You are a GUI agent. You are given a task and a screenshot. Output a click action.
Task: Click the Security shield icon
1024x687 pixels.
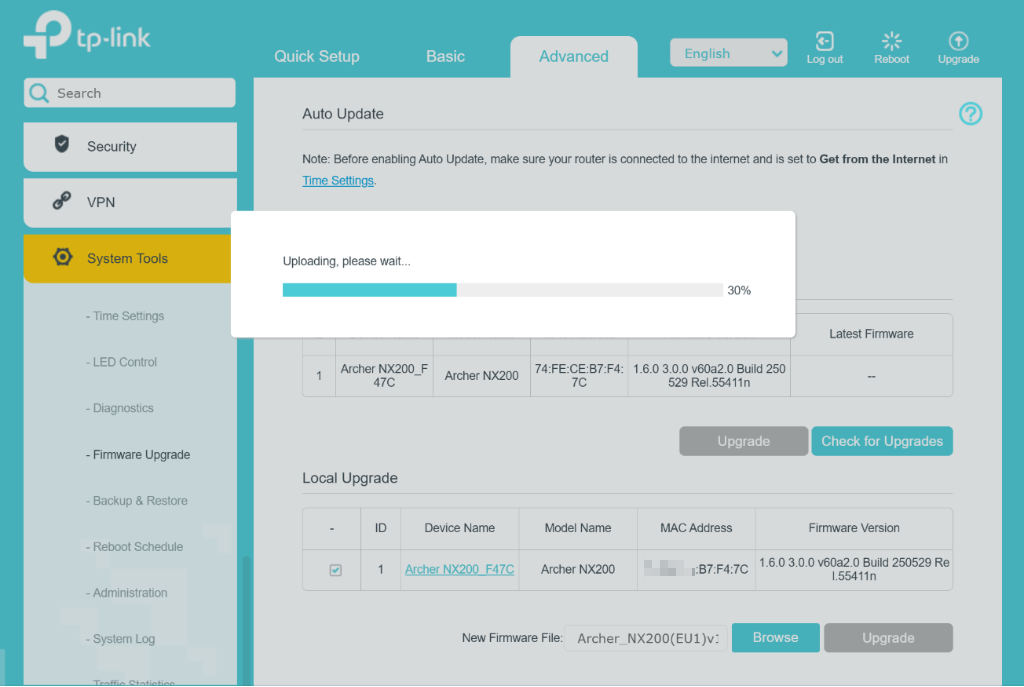pos(62,145)
